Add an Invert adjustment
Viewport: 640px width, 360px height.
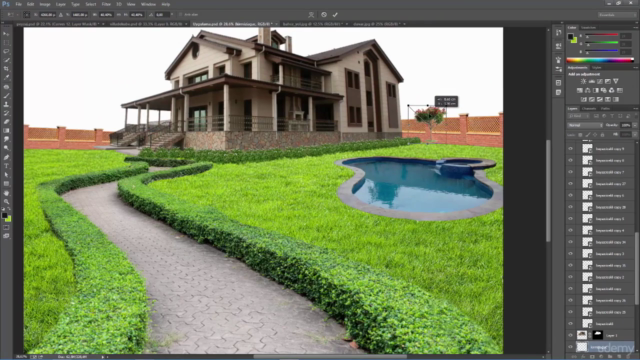pos(583,99)
